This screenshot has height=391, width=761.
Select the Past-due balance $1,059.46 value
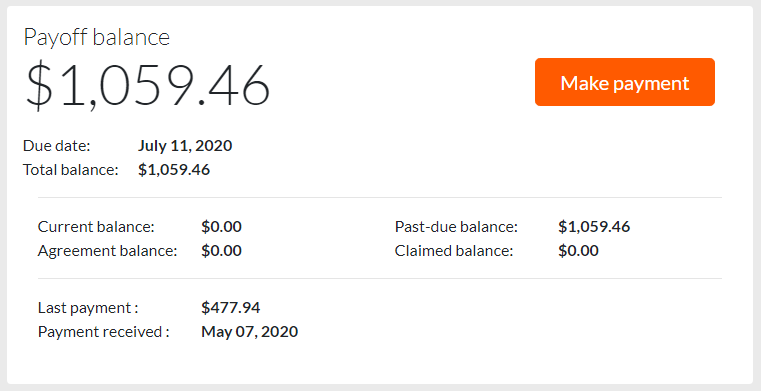point(594,227)
